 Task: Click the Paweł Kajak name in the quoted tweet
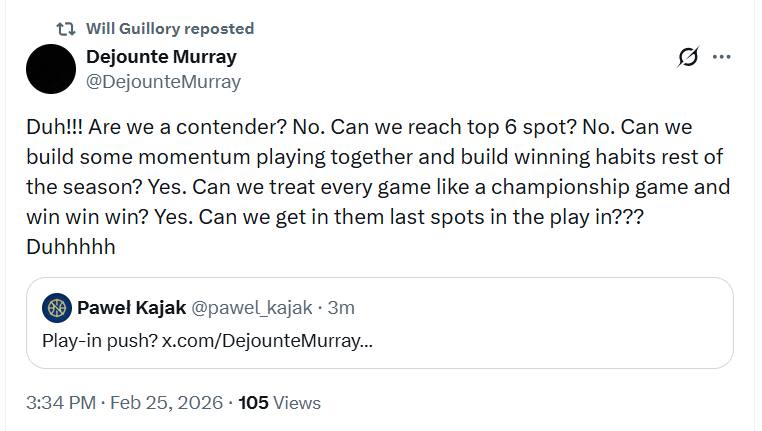click(x=127, y=307)
